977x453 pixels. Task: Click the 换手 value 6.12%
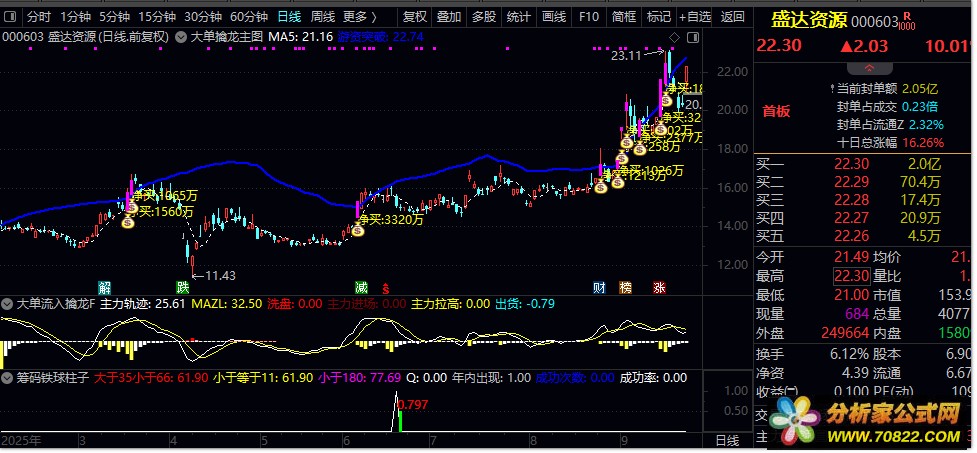849,355
